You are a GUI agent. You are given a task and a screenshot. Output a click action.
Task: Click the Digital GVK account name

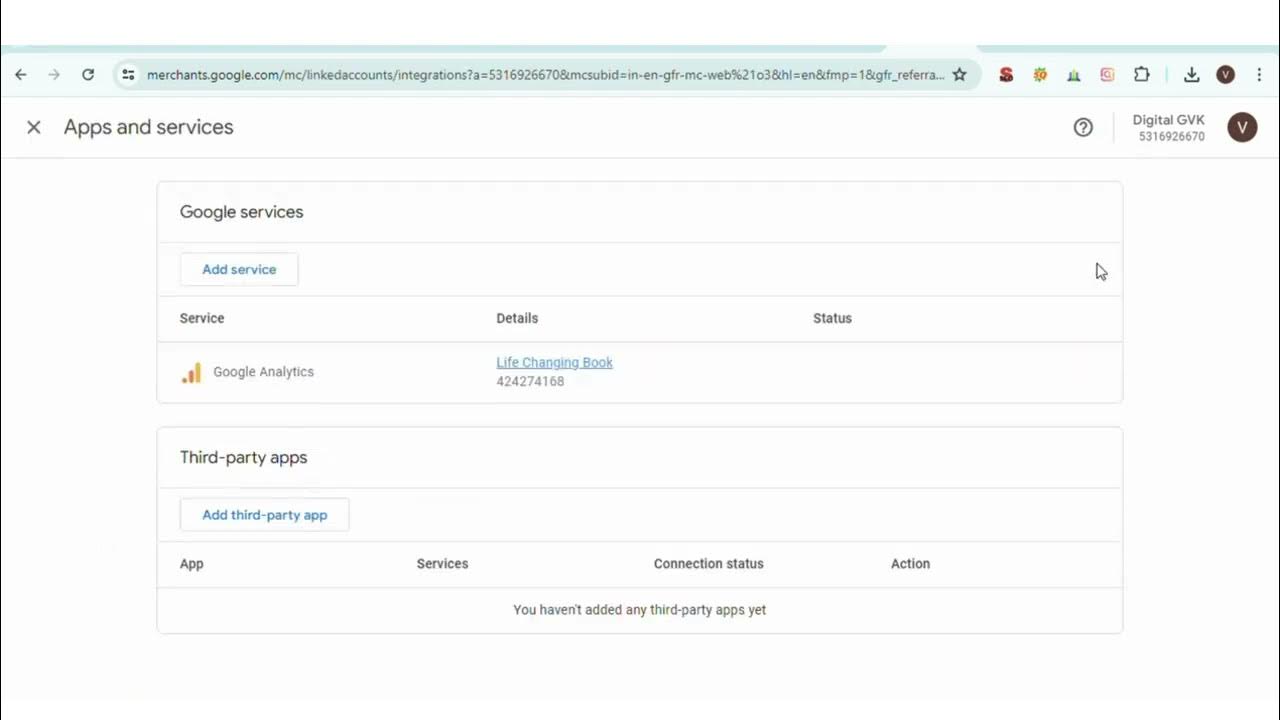click(1168, 120)
